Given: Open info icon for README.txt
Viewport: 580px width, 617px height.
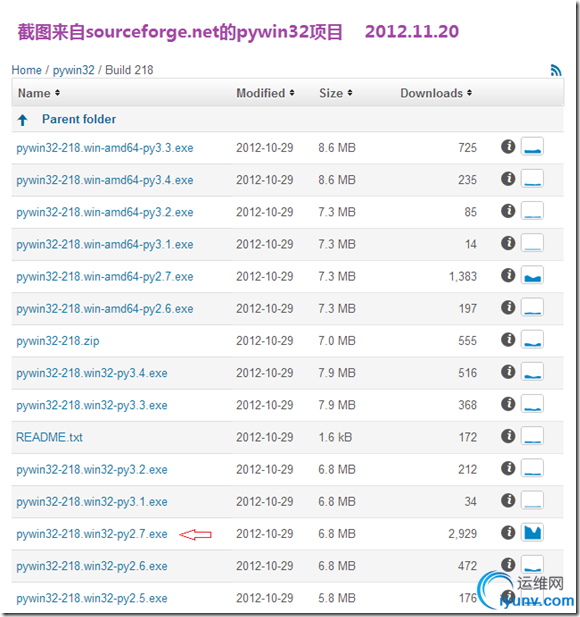Looking at the screenshot, I should 508,436.
